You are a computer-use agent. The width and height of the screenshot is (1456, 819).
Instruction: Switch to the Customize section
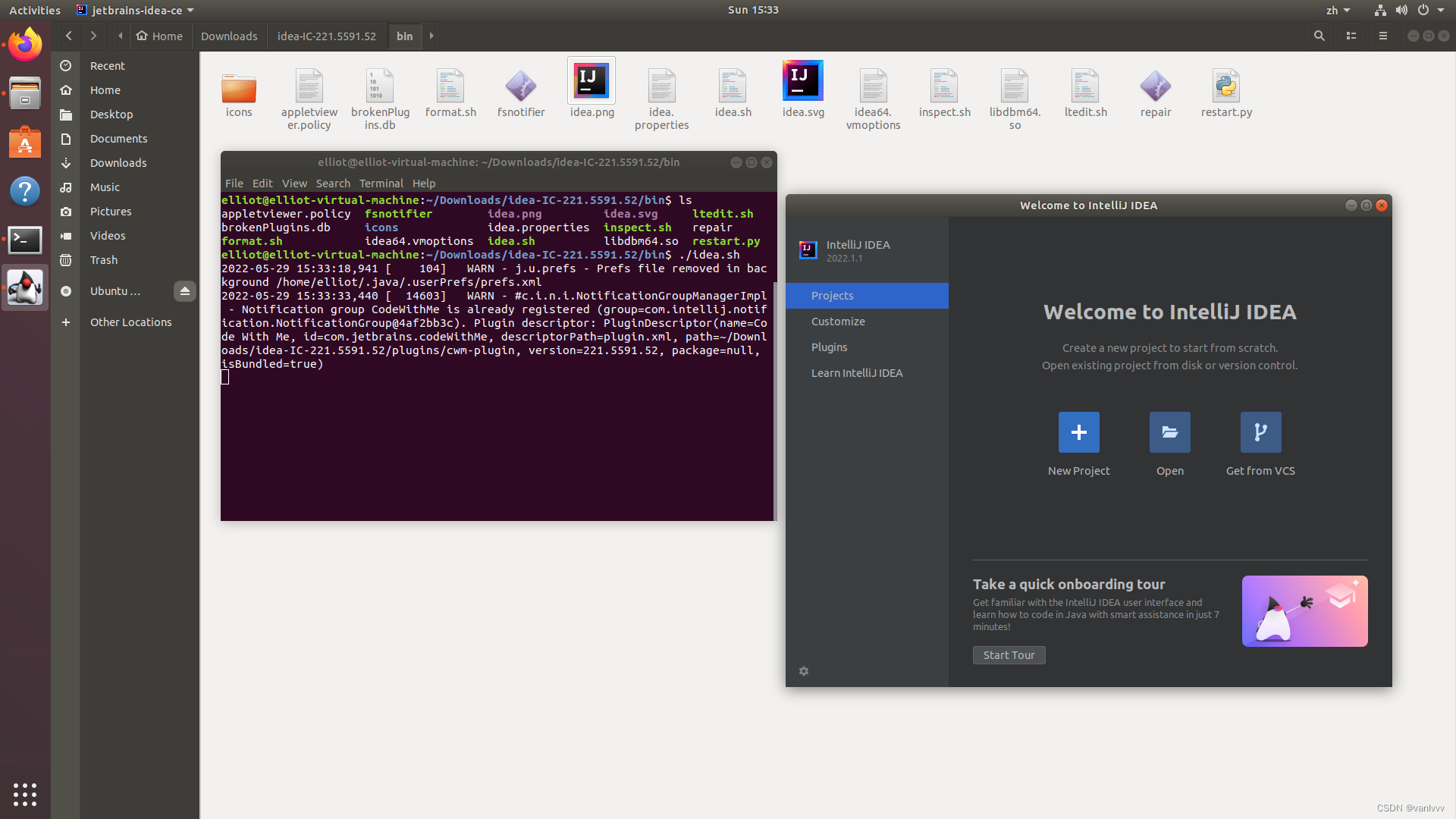click(838, 321)
